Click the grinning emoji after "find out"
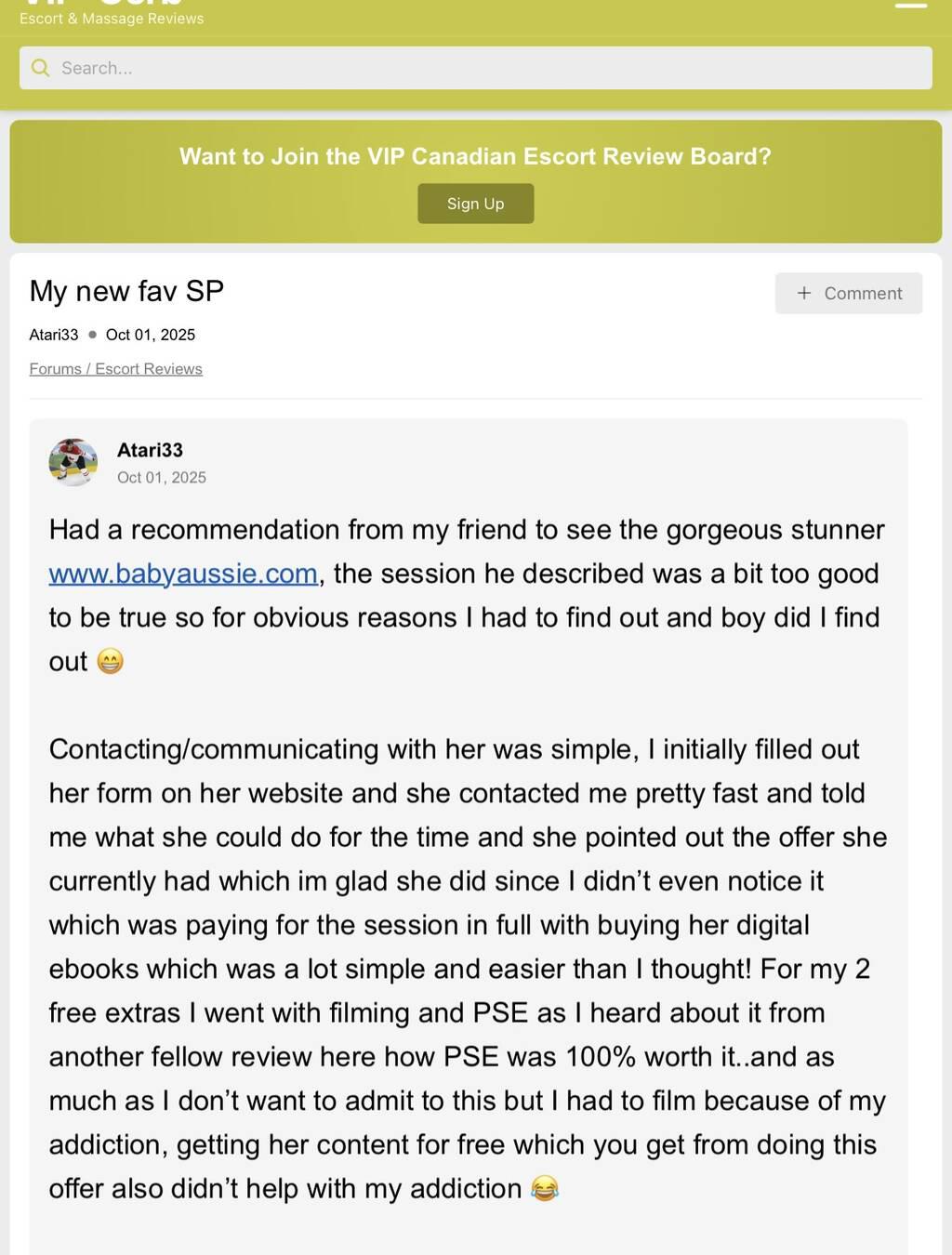This screenshot has width=952, height=1255. click(x=110, y=662)
